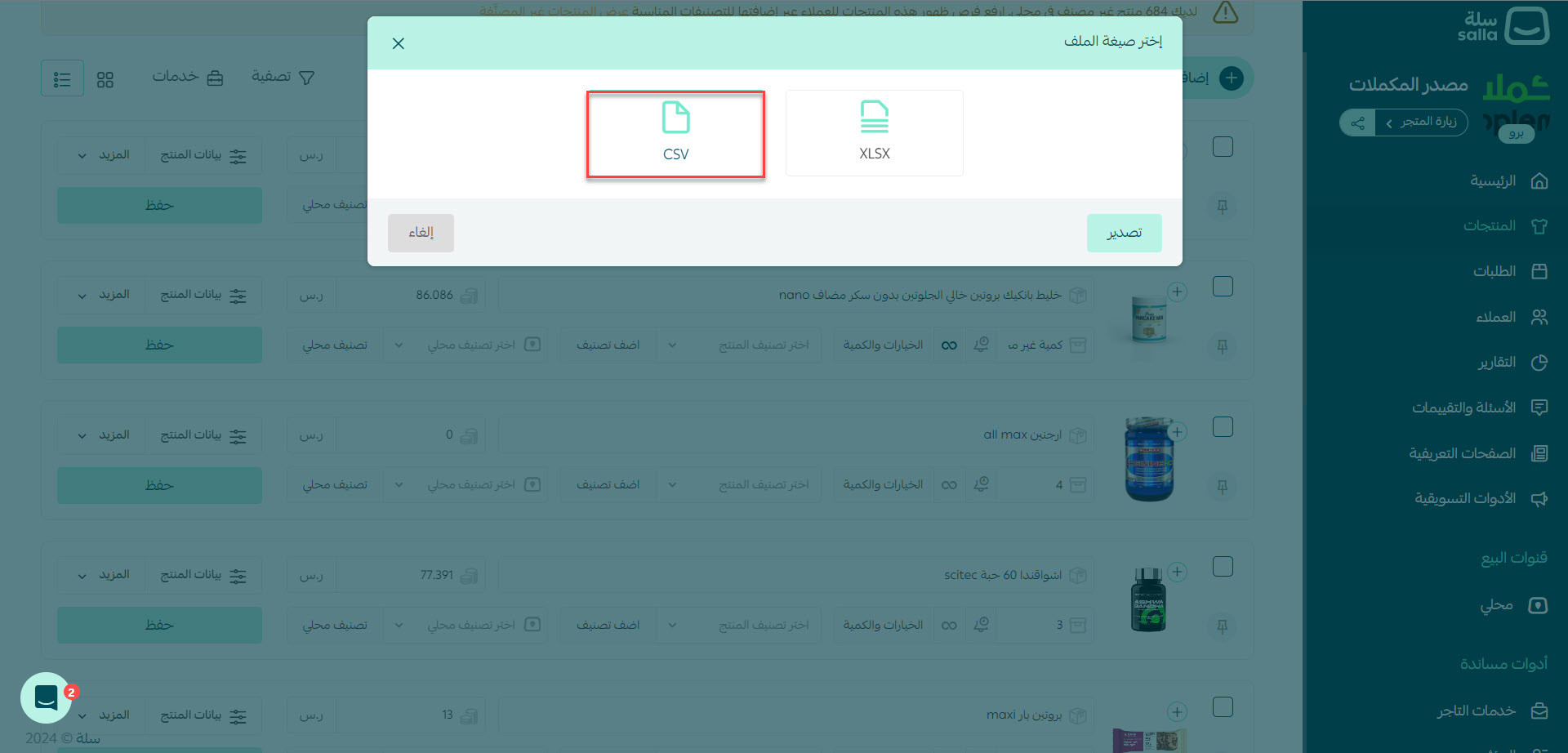Click the Salla logo
1568x753 pixels.
1503,26
